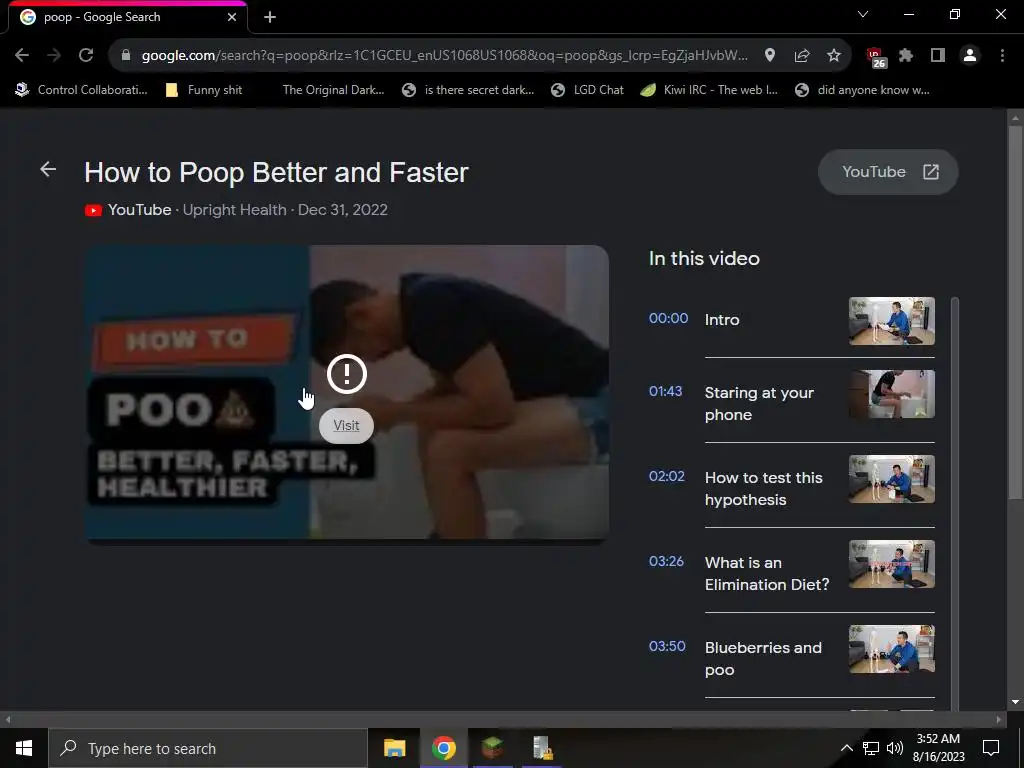
Task: Open the Kiwi IRC bookmark
Action: pyautogui.click(x=709, y=90)
